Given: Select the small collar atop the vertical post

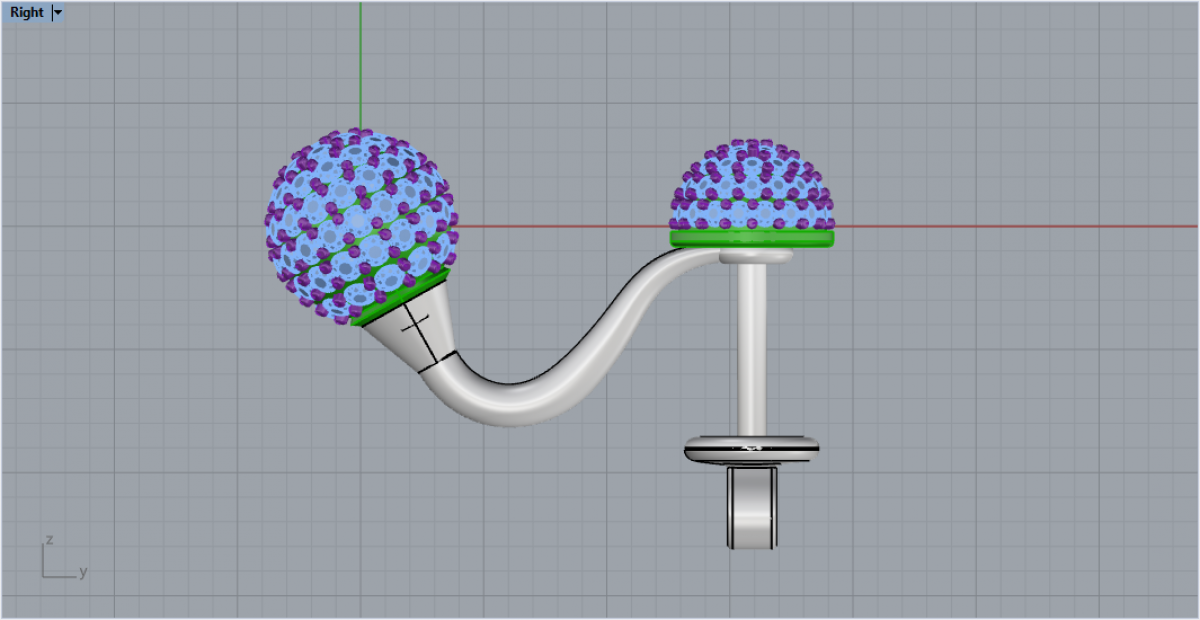Looking at the screenshot, I should 755,258.
